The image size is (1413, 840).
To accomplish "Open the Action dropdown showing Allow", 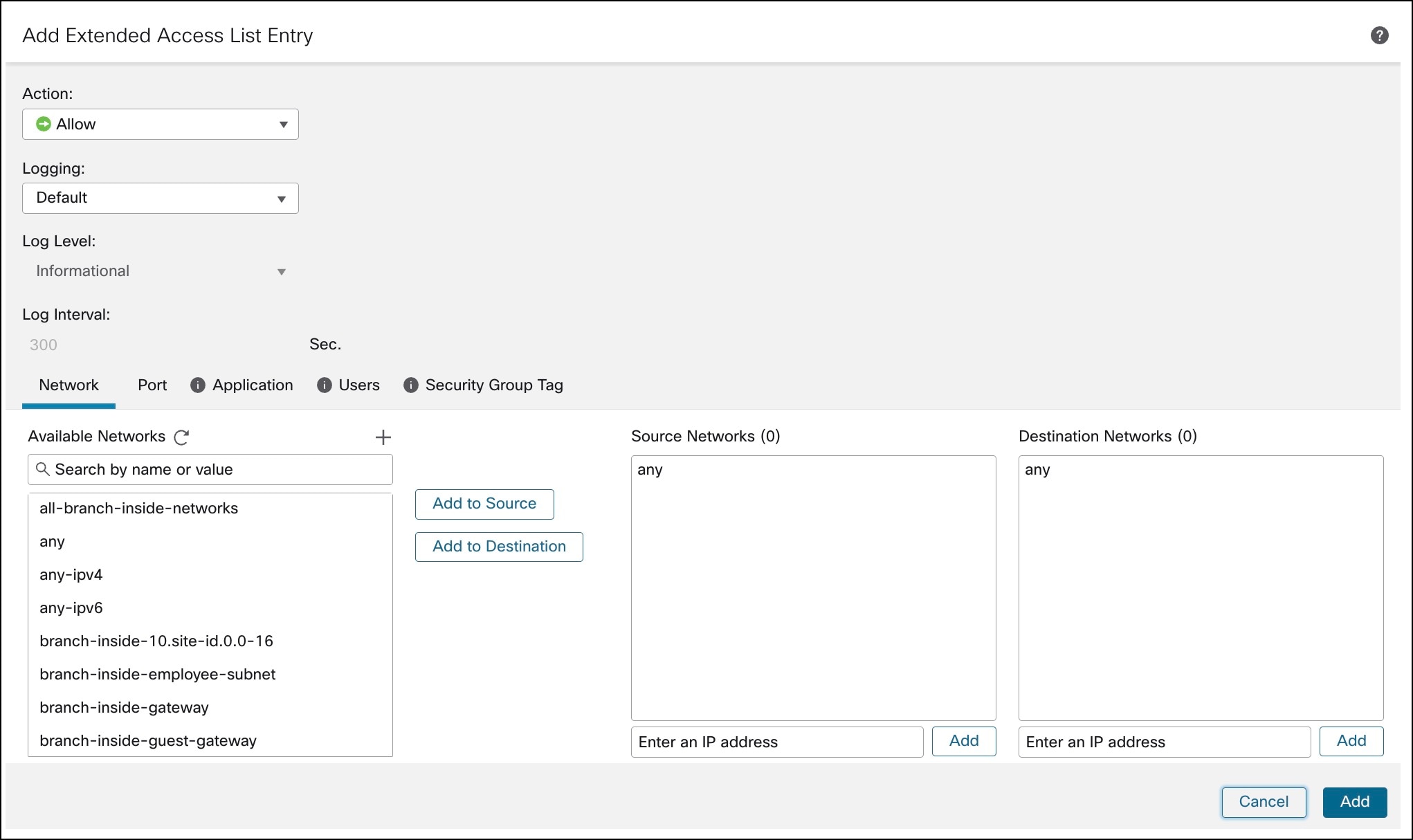I will pyautogui.click(x=161, y=125).
